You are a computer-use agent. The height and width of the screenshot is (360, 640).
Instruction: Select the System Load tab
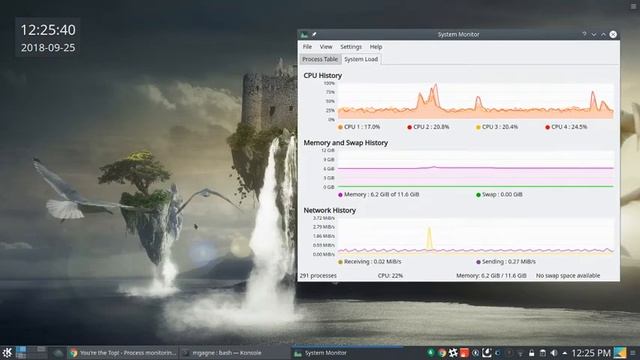[x=361, y=59]
